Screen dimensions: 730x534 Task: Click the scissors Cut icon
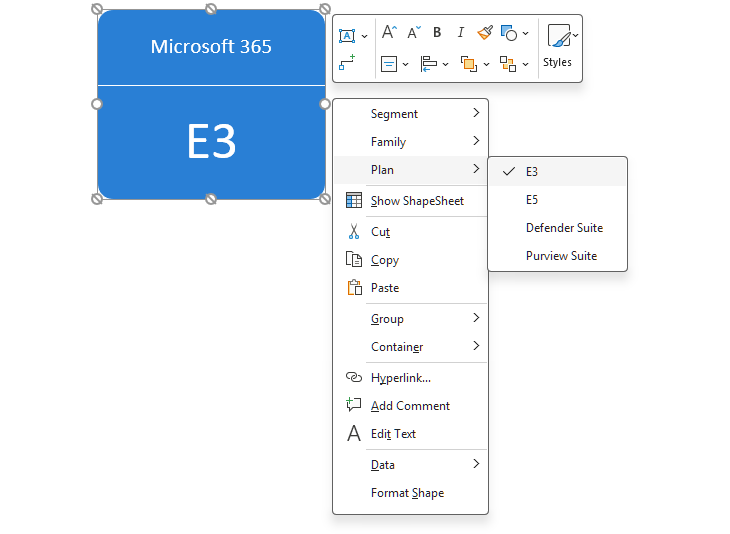coord(354,231)
